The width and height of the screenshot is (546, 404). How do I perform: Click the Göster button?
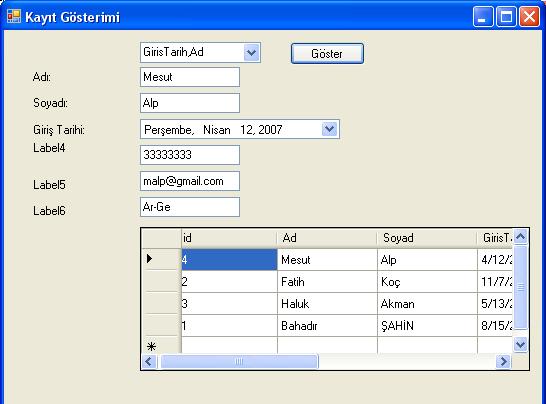(x=327, y=54)
